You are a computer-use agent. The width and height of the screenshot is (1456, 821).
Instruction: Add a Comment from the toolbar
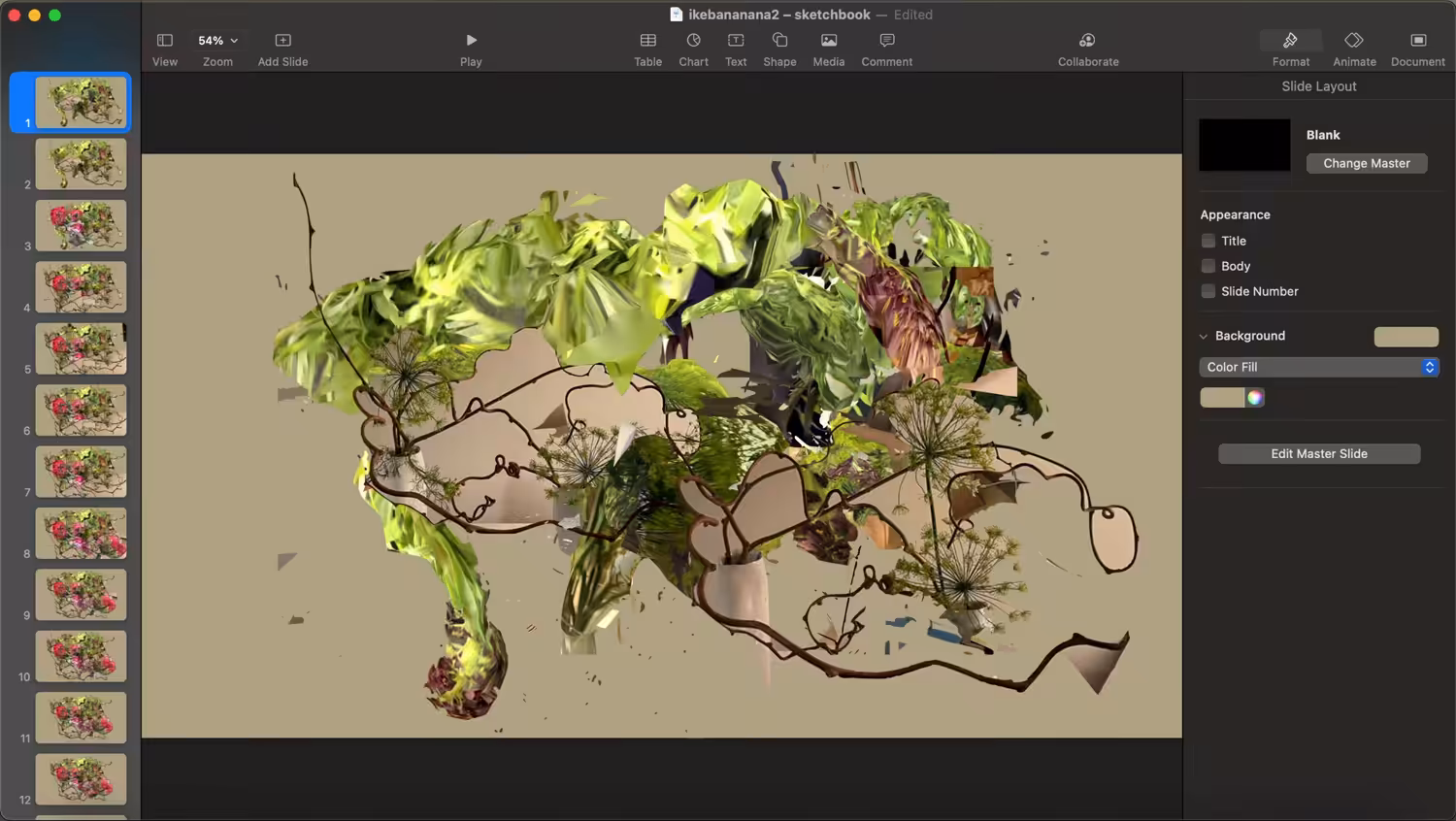click(x=886, y=41)
